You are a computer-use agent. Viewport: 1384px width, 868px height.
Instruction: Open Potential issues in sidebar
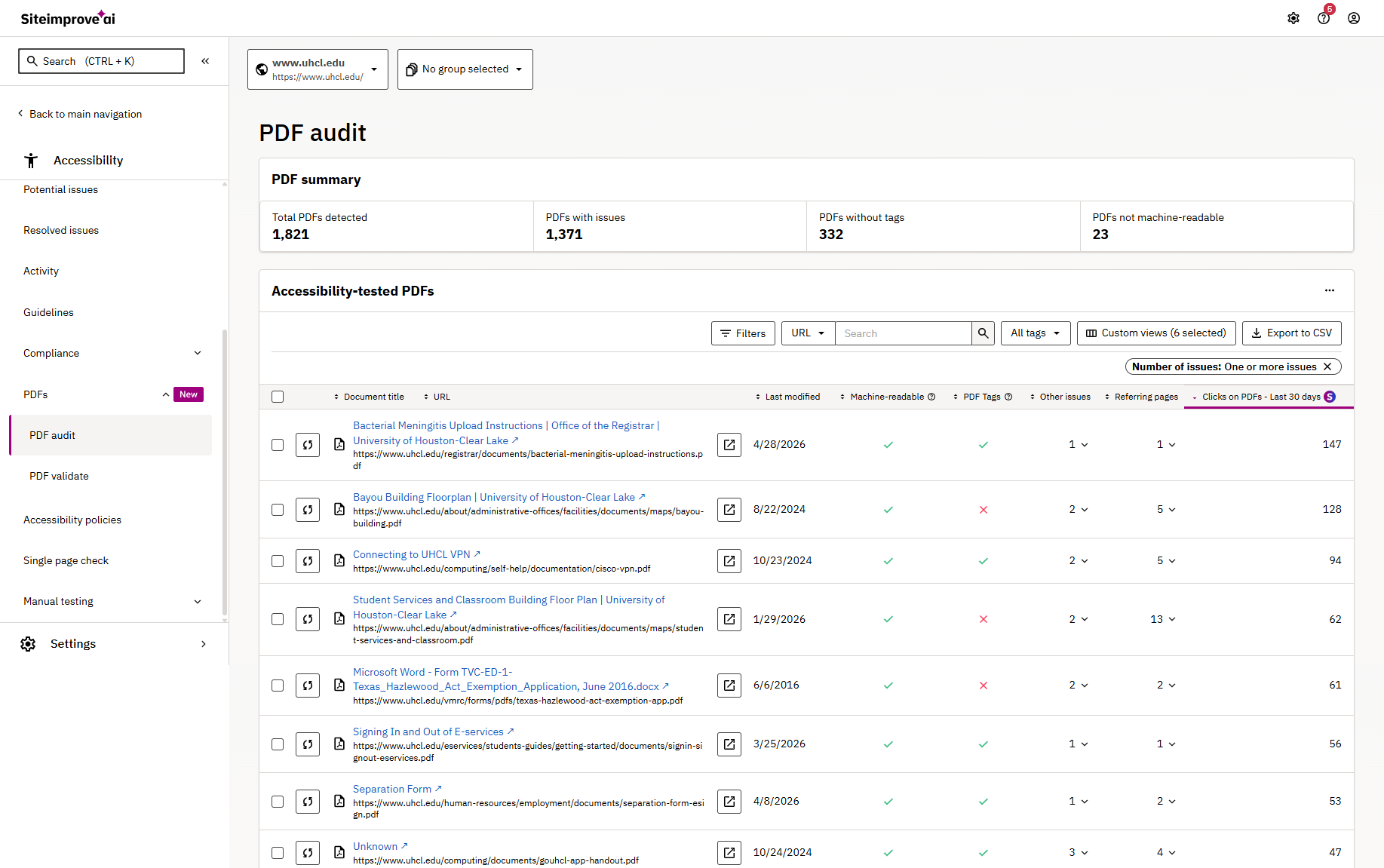[x=61, y=189]
